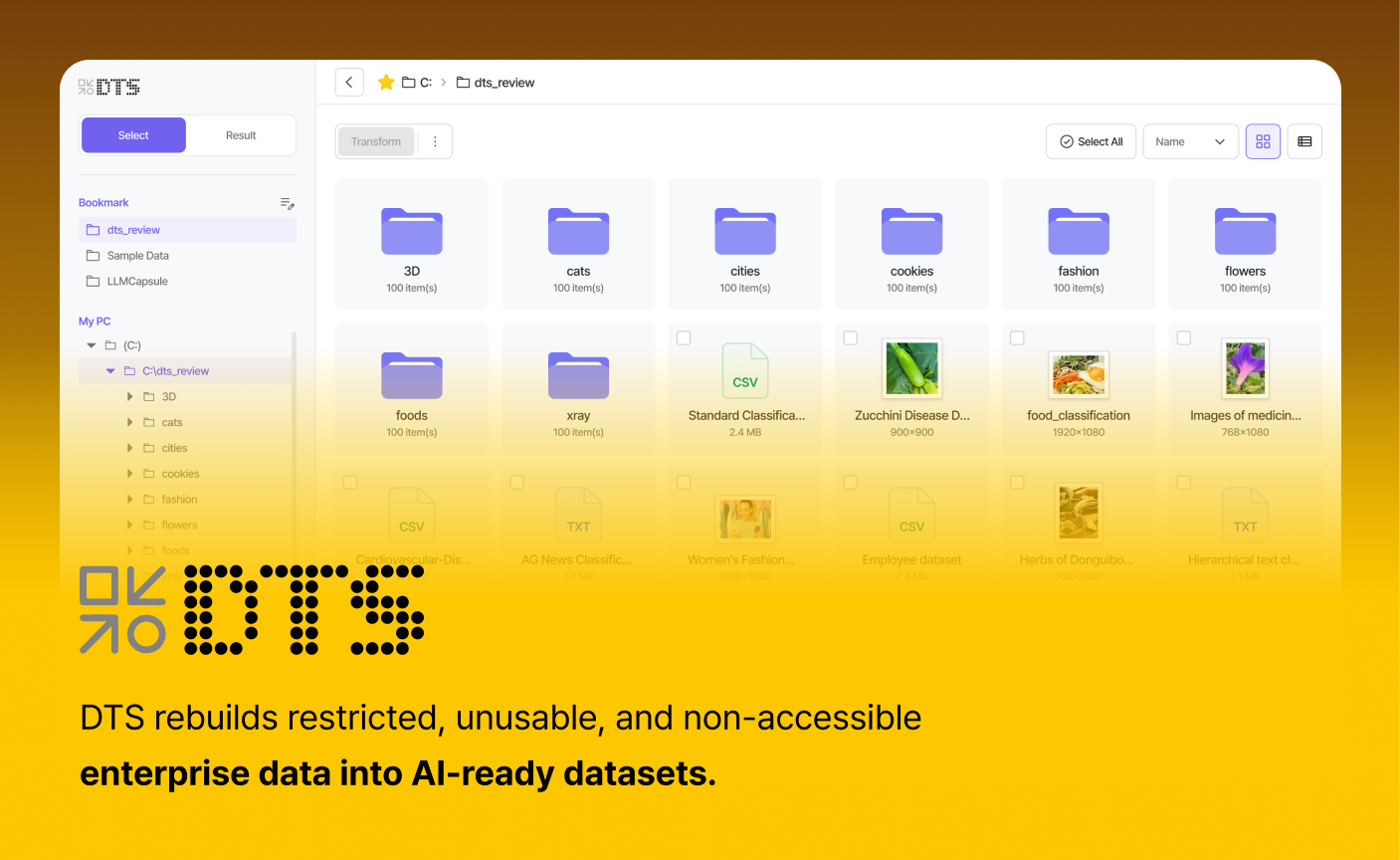The height and width of the screenshot is (860, 1400).
Task: Click the C: drive in the breadcrumb
Action: (x=417, y=83)
